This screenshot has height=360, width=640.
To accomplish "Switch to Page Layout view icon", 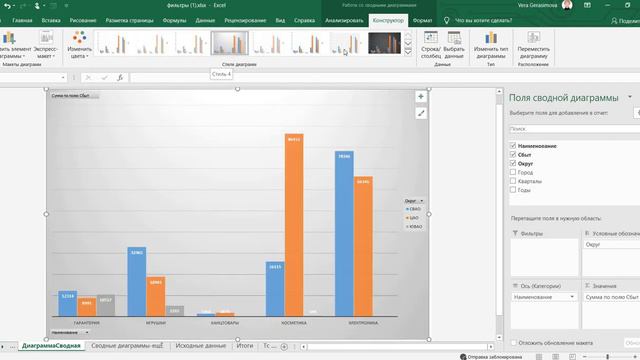I will pyautogui.click(x=556, y=357).
